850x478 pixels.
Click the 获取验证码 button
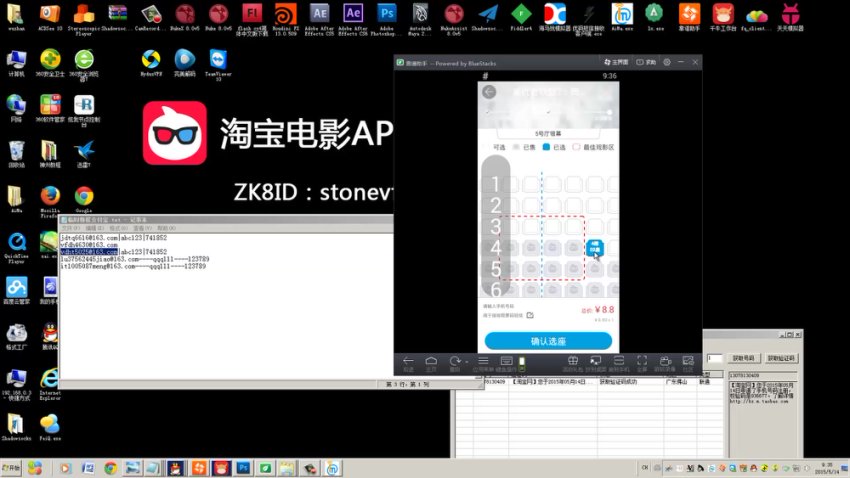pyautogui.click(x=780, y=358)
